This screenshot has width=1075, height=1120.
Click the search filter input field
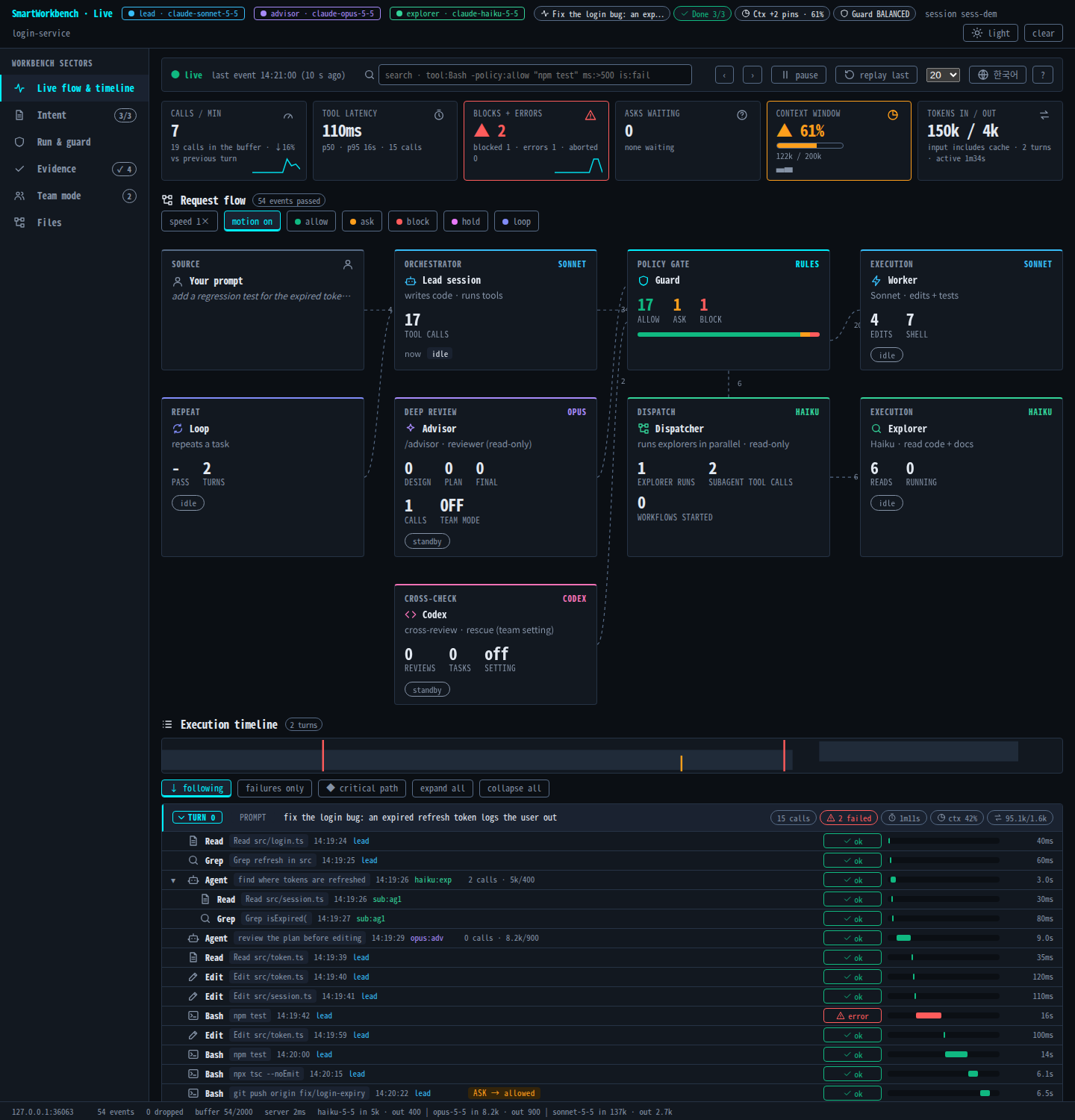coord(535,75)
